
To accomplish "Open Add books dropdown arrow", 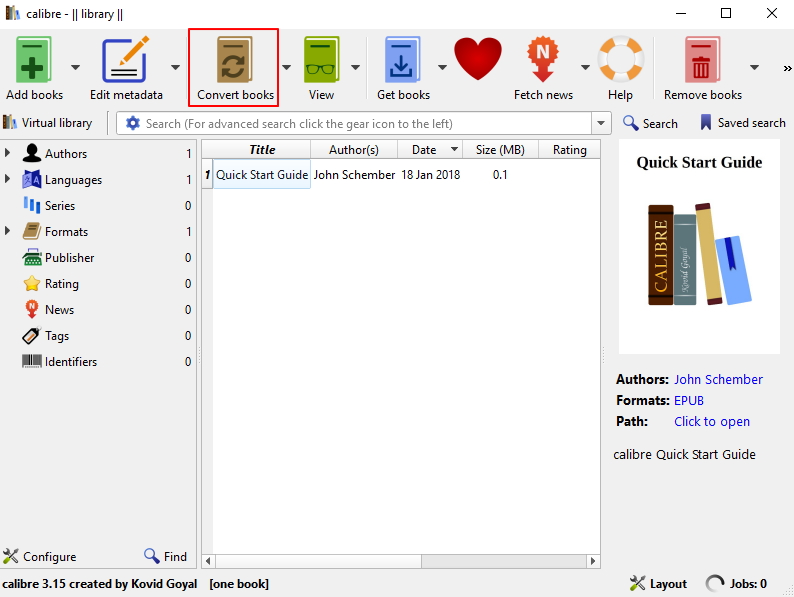I will 75,67.
